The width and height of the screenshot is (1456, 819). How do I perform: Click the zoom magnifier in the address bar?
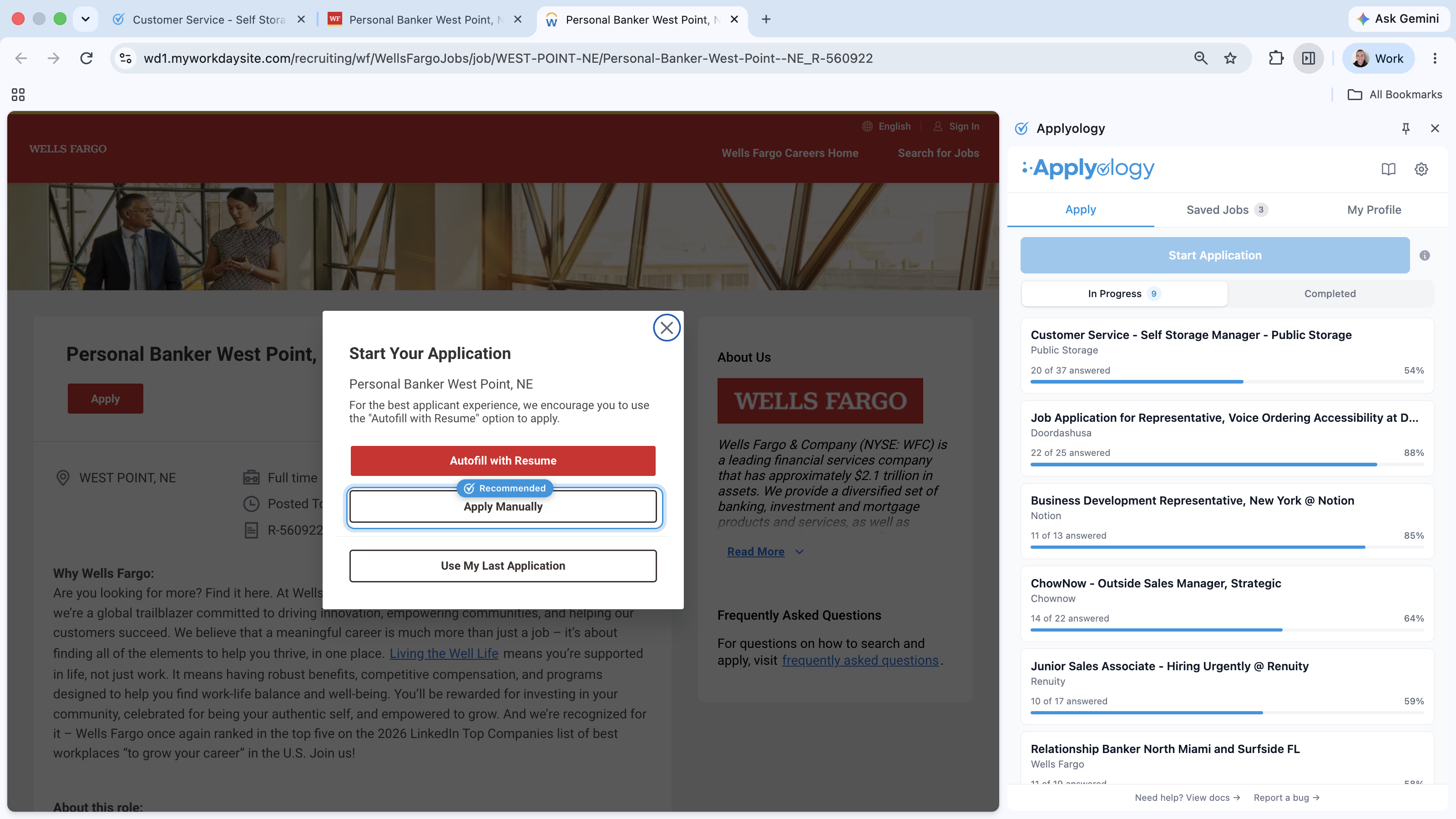click(x=1201, y=58)
